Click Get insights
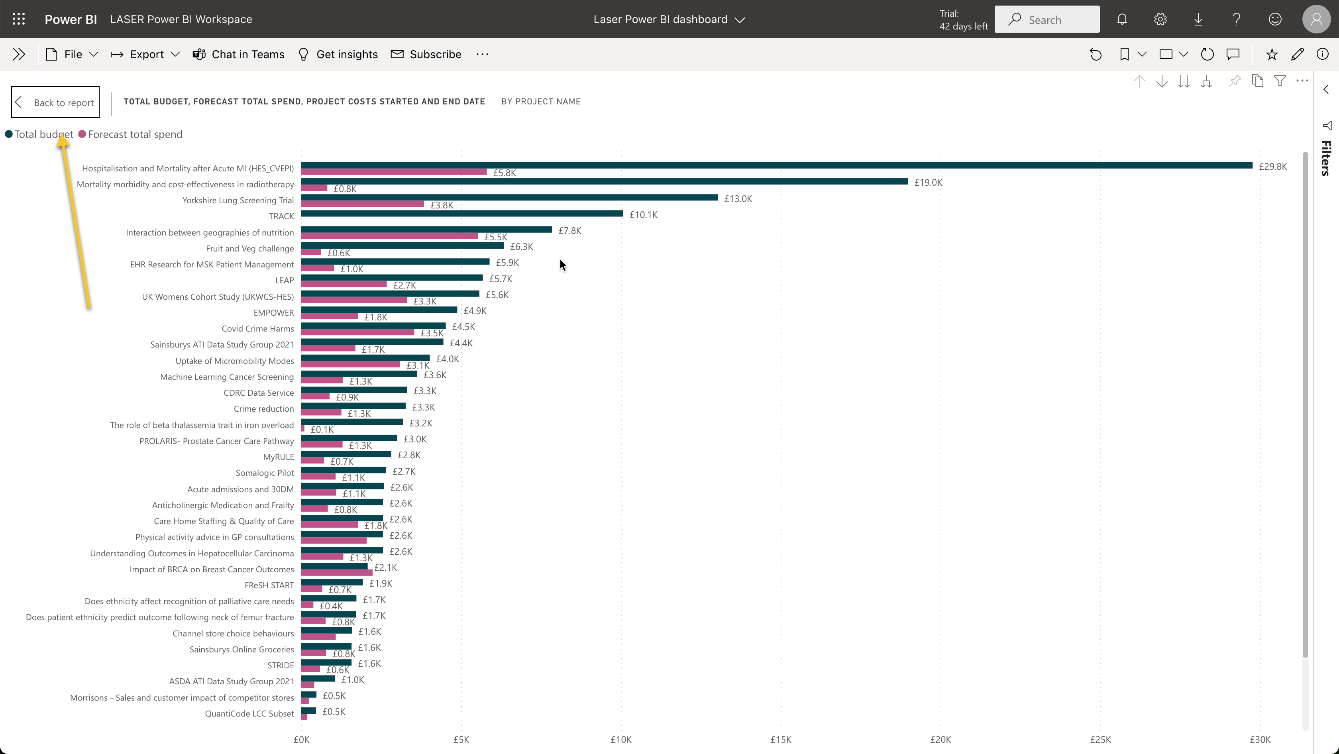The width and height of the screenshot is (1339, 754). 338,54
